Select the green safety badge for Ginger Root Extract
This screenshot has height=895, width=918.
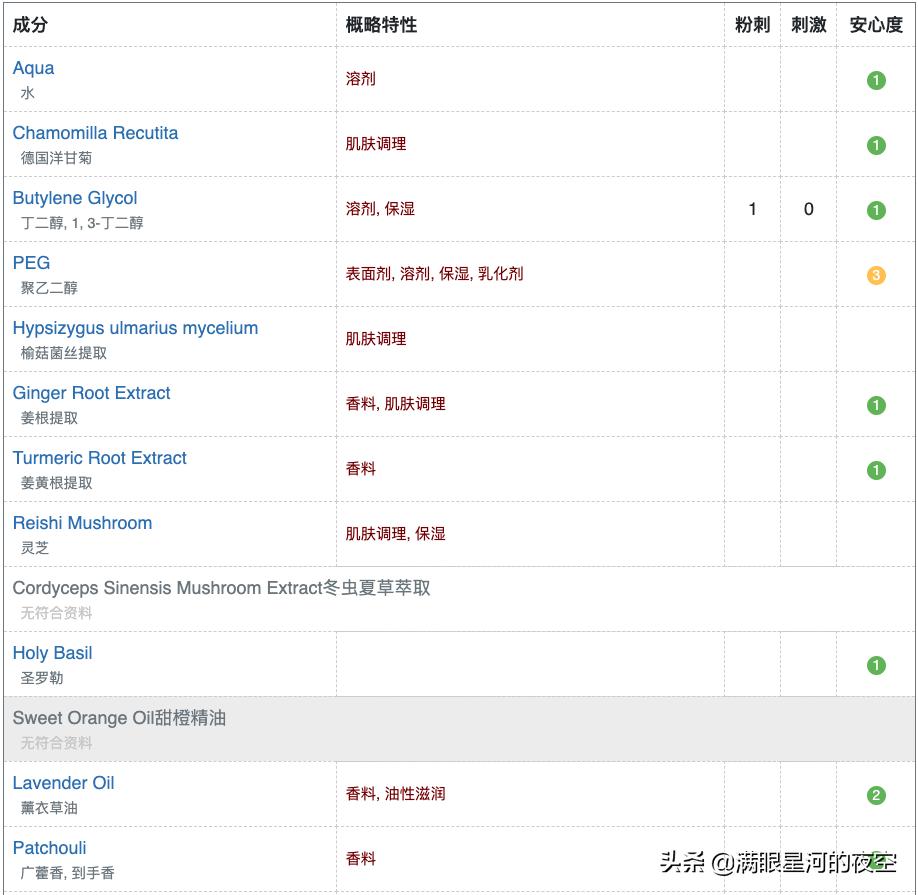(876, 405)
